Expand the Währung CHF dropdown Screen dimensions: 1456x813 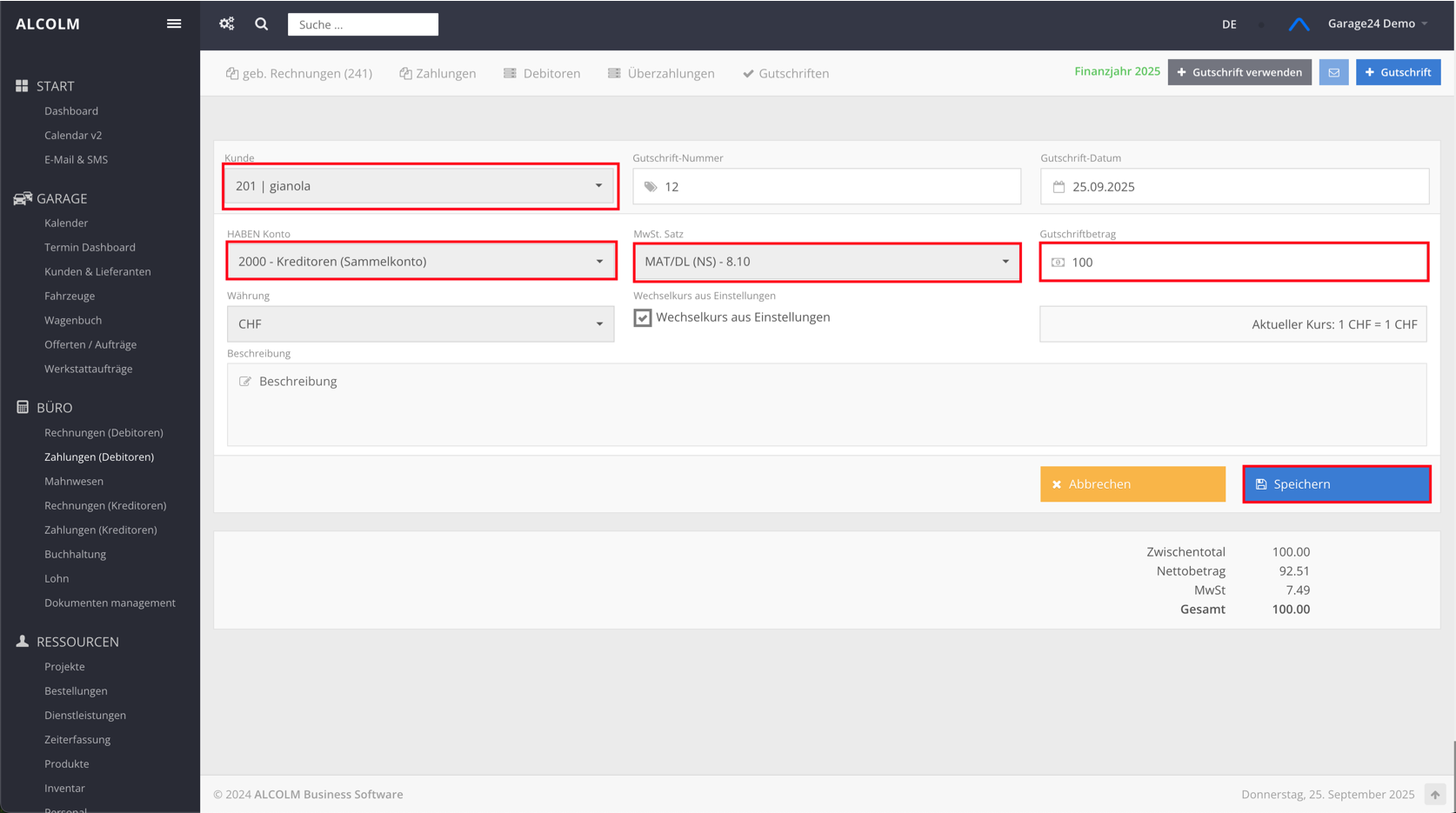pos(420,323)
